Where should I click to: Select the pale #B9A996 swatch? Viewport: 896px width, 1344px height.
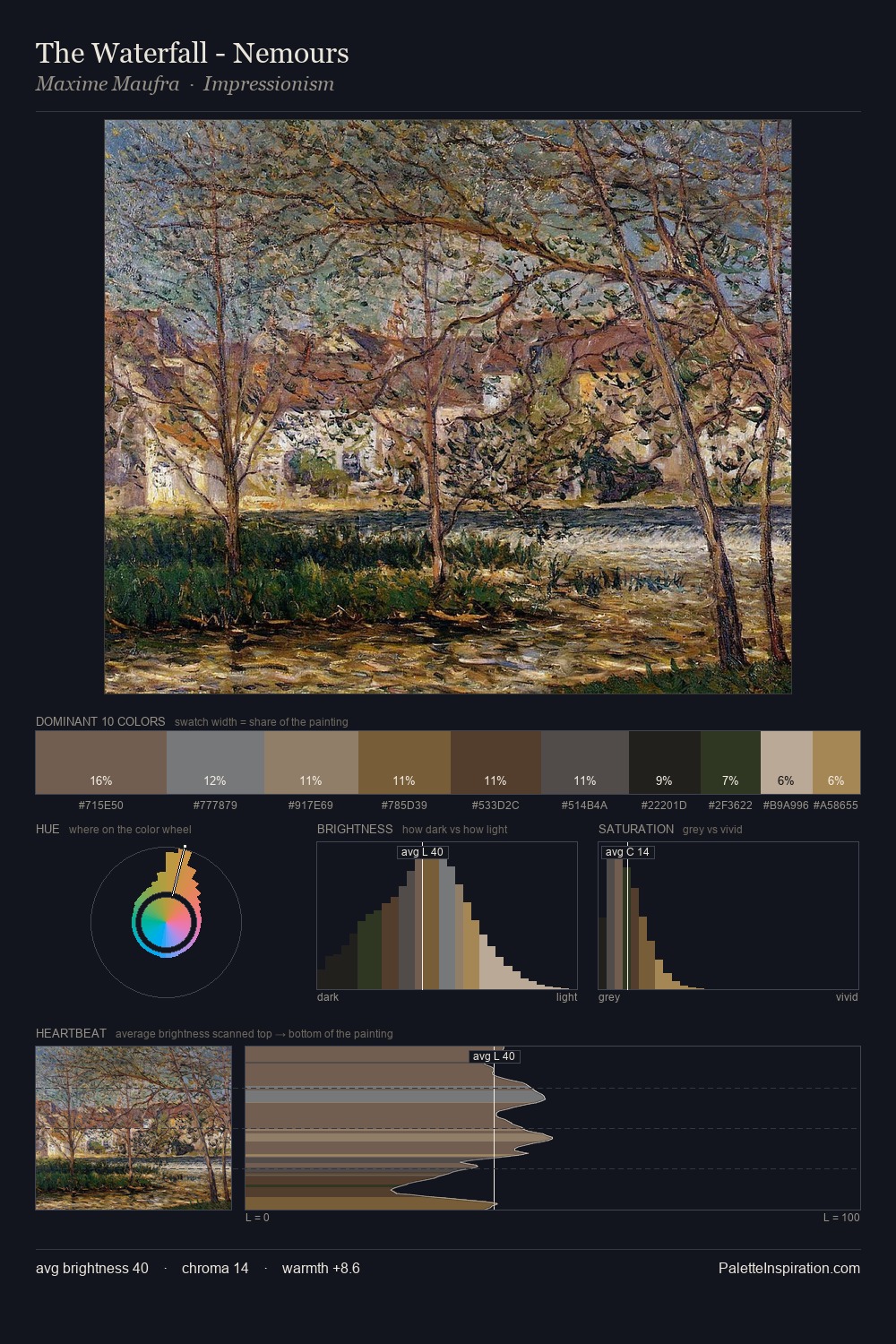(x=787, y=762)
